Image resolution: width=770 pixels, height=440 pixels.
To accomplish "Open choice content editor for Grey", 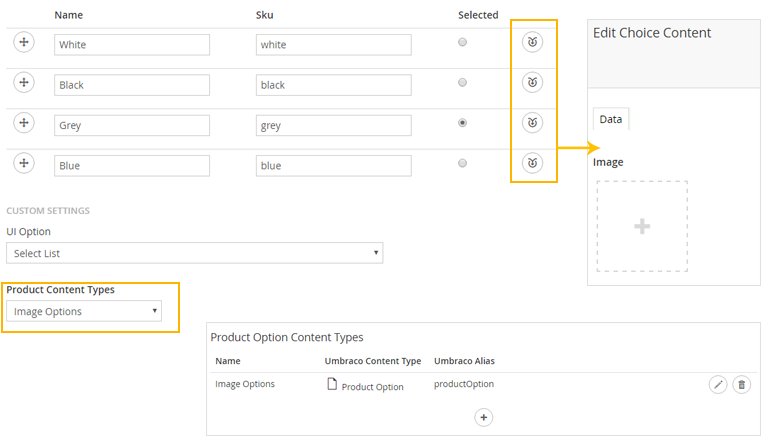I will [x=532, y=123].
